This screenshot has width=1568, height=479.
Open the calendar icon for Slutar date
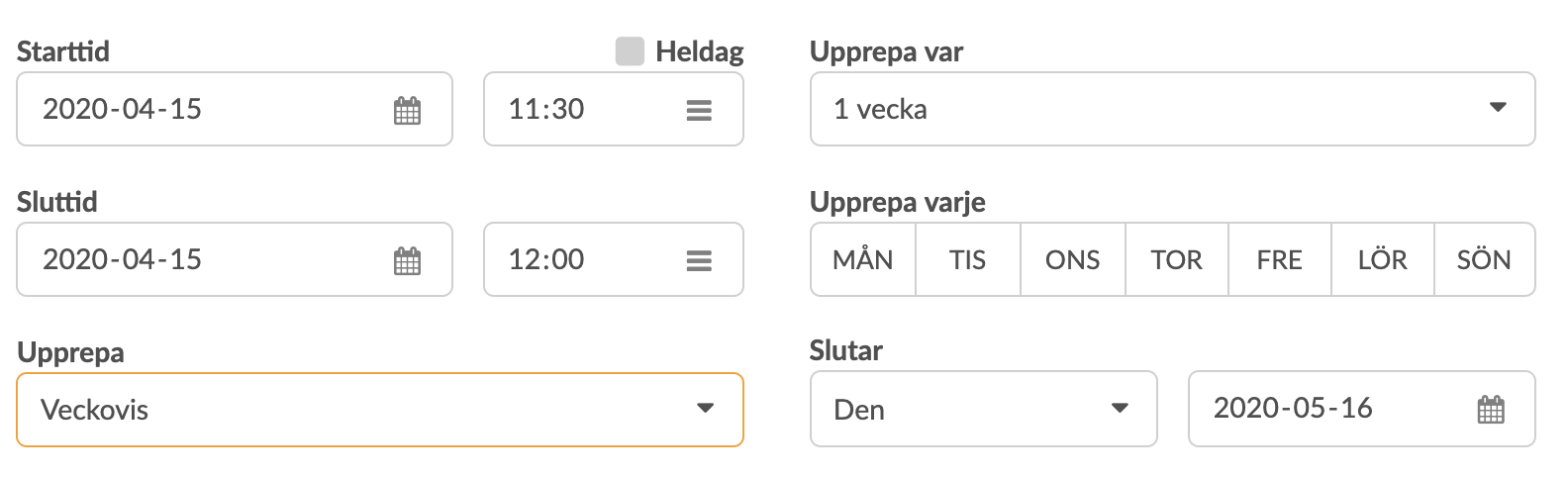1490,409
